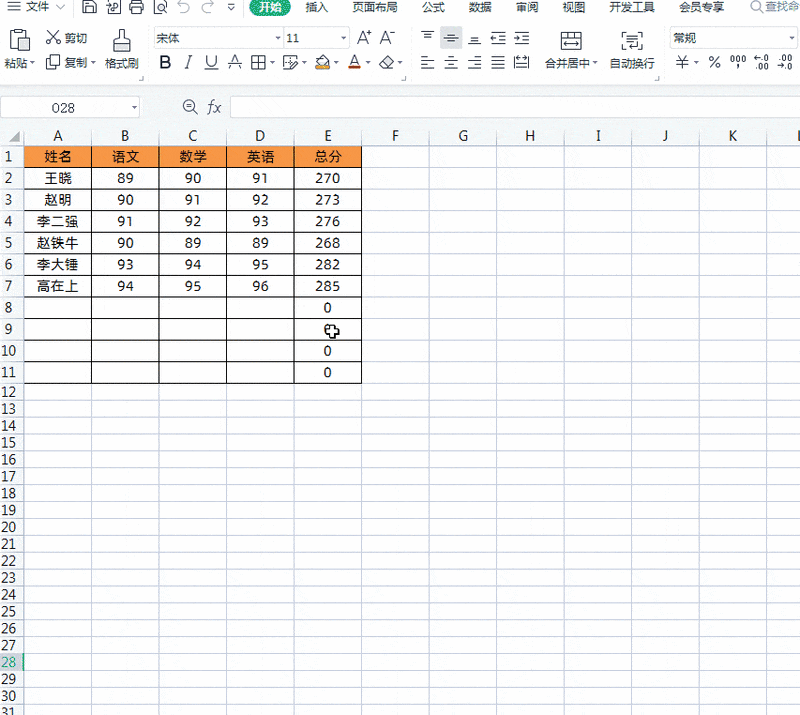The width and height of the screenshot is (800, 715).
Task: Open the 文件 (File) menu
Action: coord(36,7)
